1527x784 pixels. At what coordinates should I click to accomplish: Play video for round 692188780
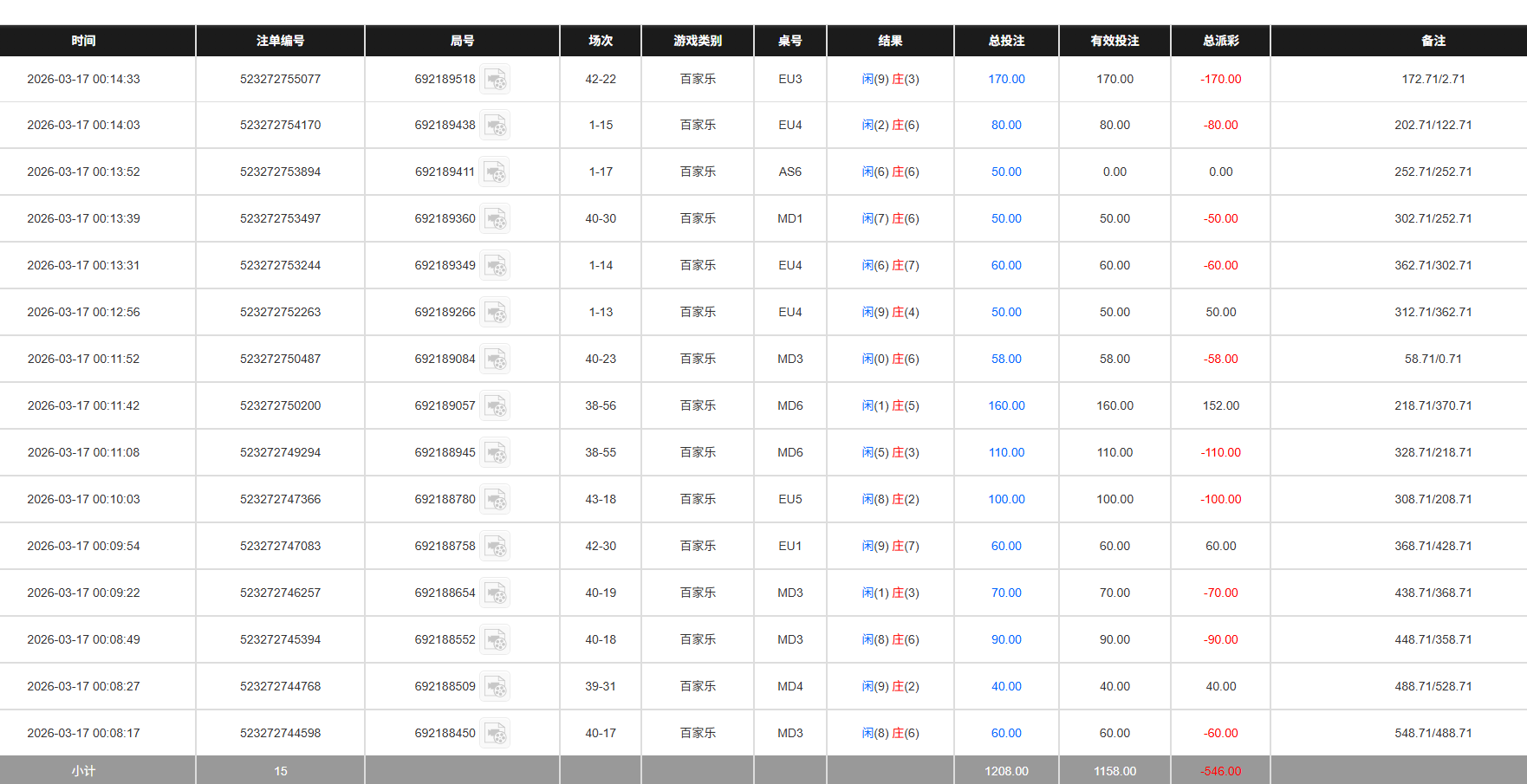point(495,499)
